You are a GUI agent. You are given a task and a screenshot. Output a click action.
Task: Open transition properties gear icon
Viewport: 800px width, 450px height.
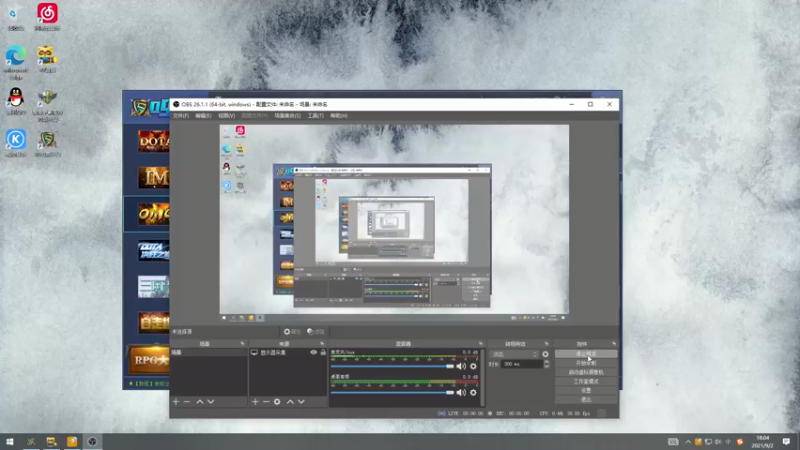point(545,354)
